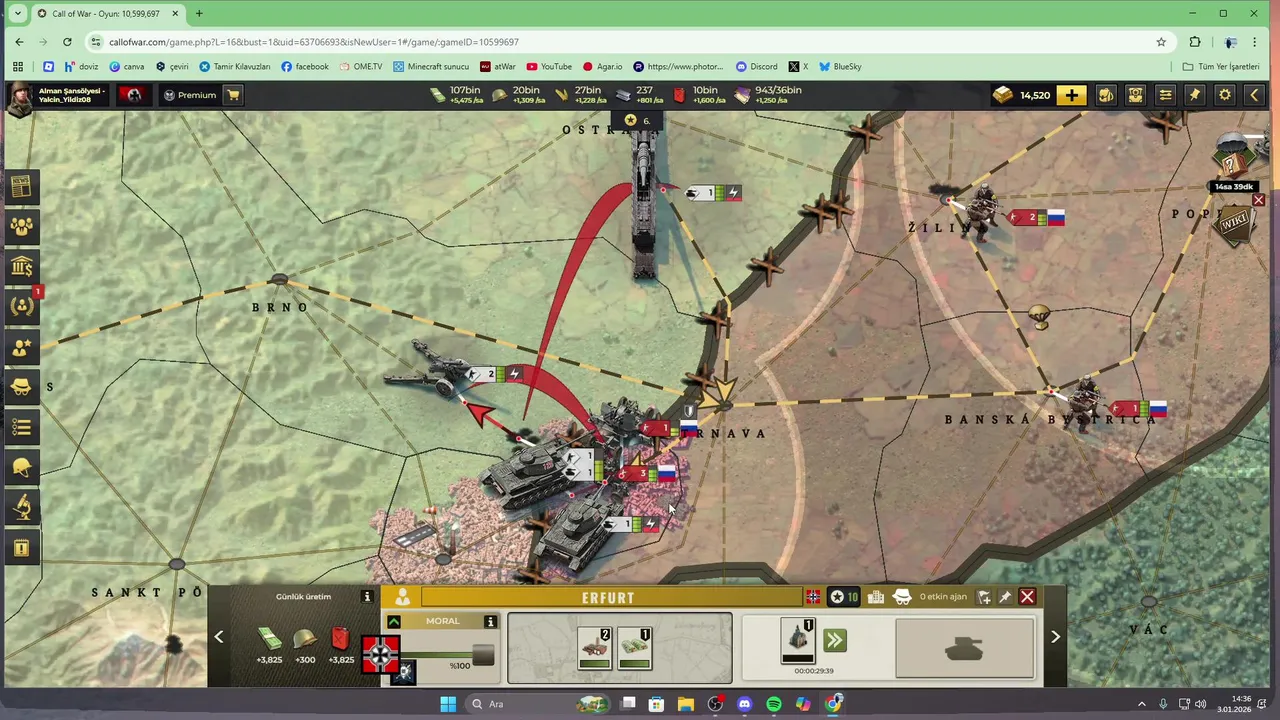Select the level 1 building thumbnail

pyautogui.click(x=634, y=649)
